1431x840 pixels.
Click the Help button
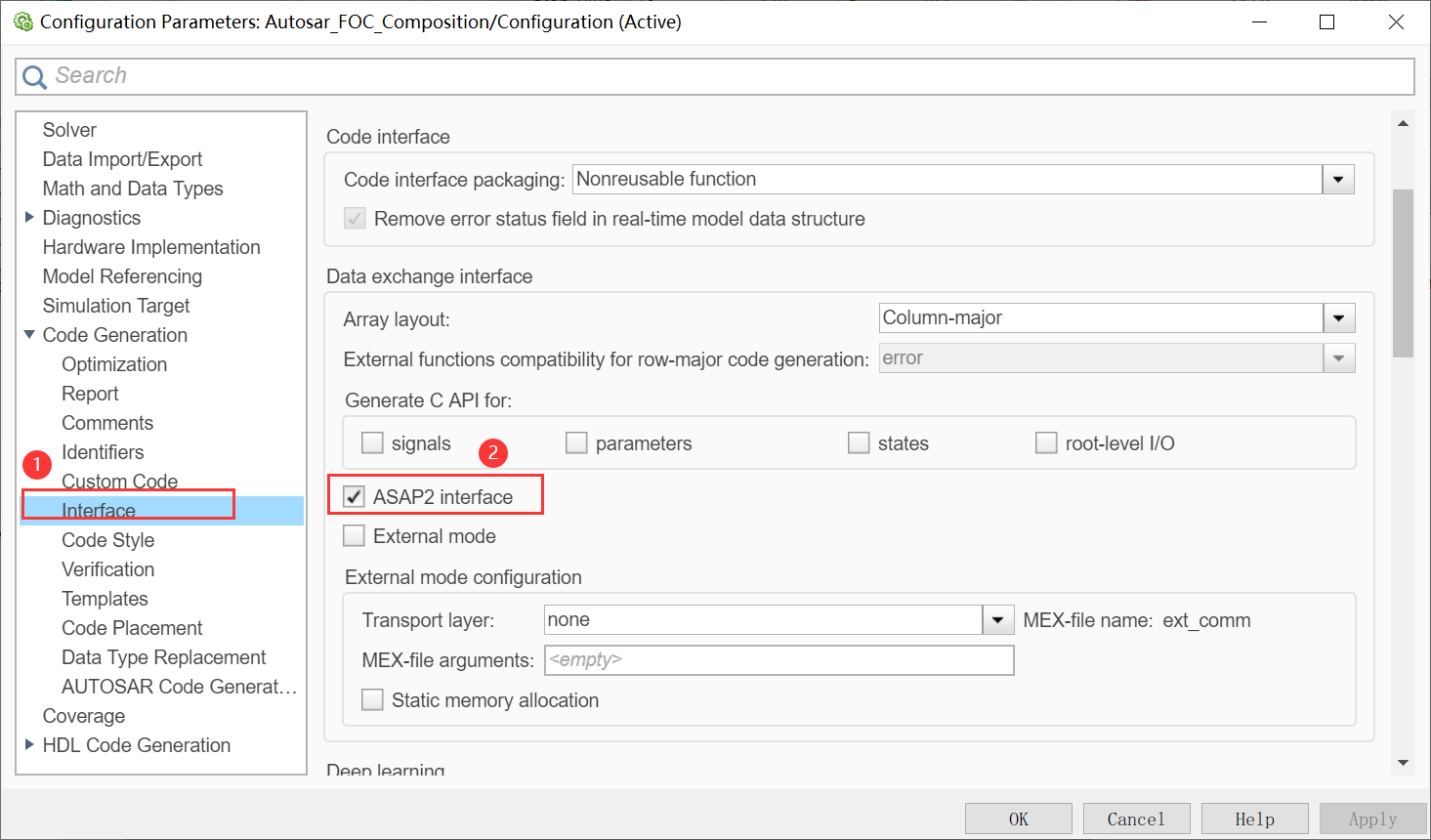(x=1254, y=819)
